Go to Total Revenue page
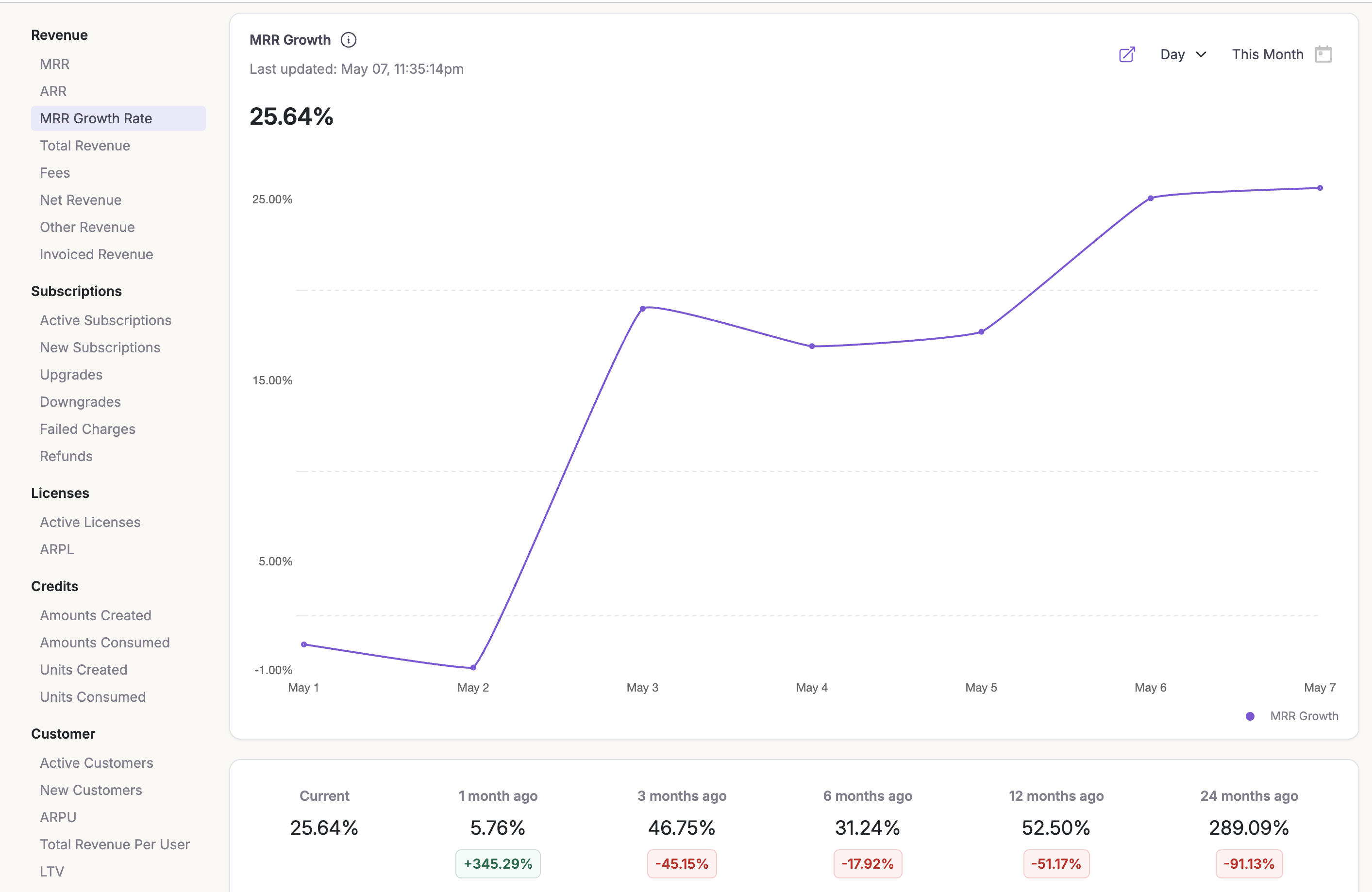Screen dimensions: 1372x892 (85, 146)
